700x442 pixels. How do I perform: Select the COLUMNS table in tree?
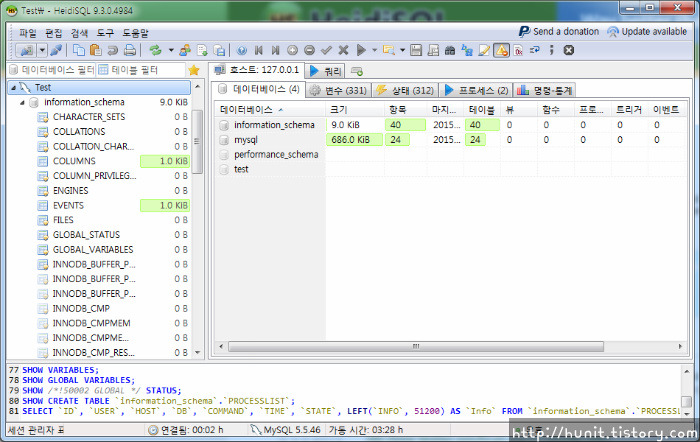tap(74, 161)
